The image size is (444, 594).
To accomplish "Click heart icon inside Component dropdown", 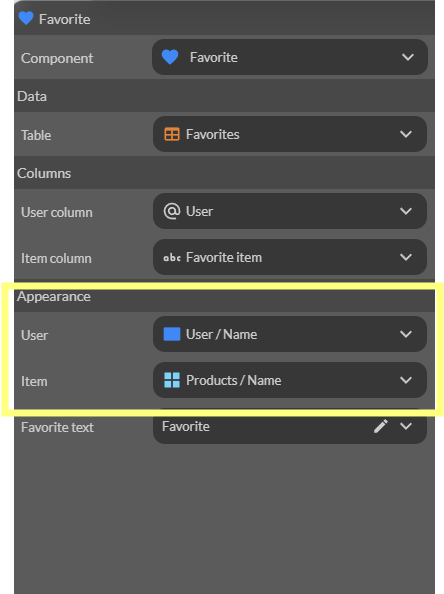I will point(170,57).
